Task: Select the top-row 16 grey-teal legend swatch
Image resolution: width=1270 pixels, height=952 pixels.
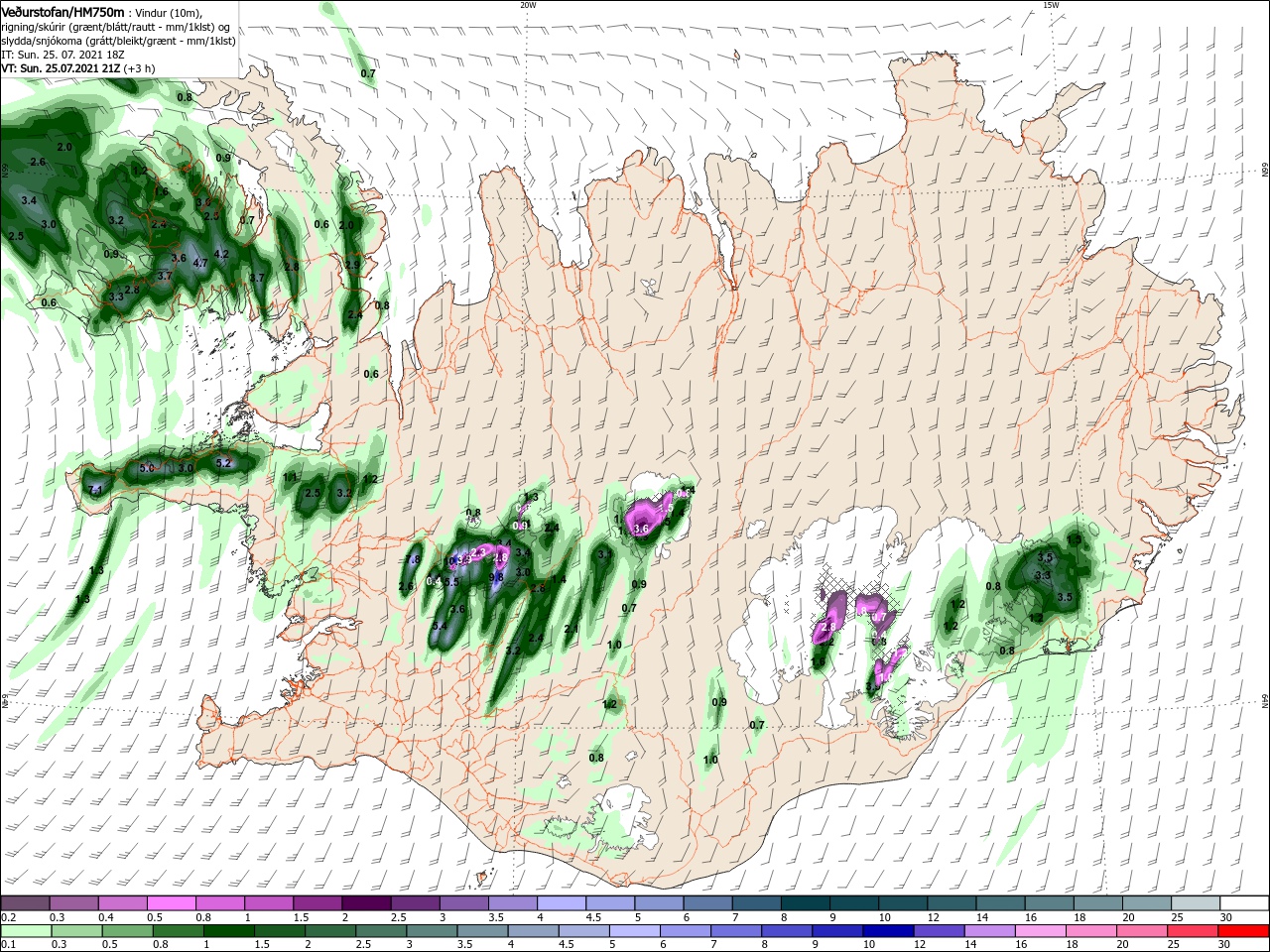Action: point(1049,903)
